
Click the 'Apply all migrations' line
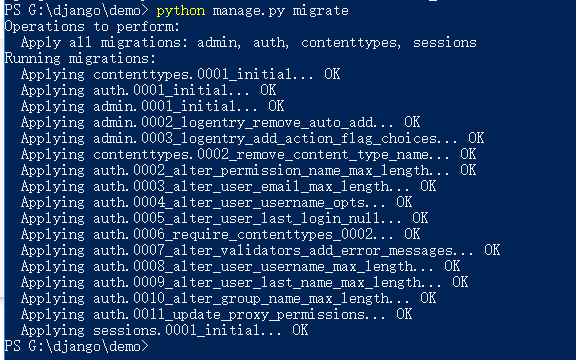point(249,43)
